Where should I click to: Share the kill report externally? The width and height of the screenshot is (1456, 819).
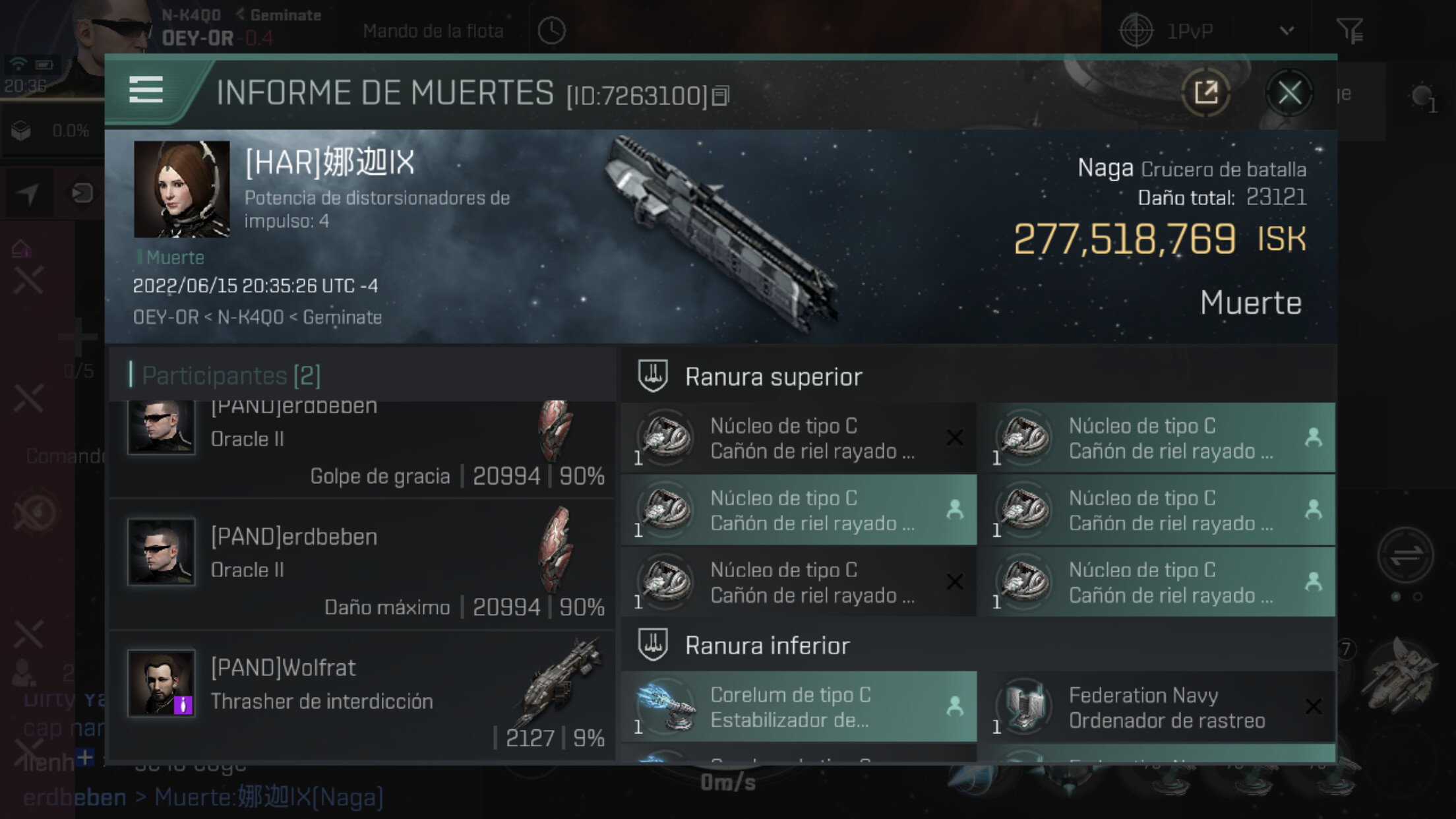(x=1206, y=93)
